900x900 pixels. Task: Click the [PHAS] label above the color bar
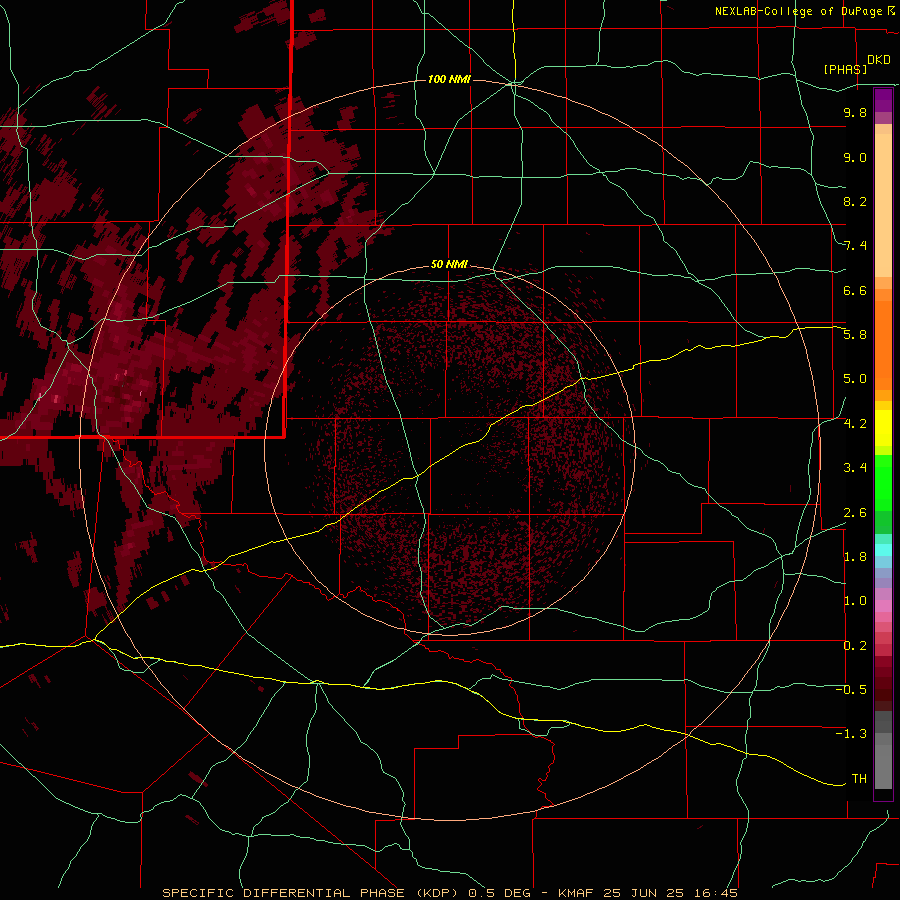coord(845,69)
